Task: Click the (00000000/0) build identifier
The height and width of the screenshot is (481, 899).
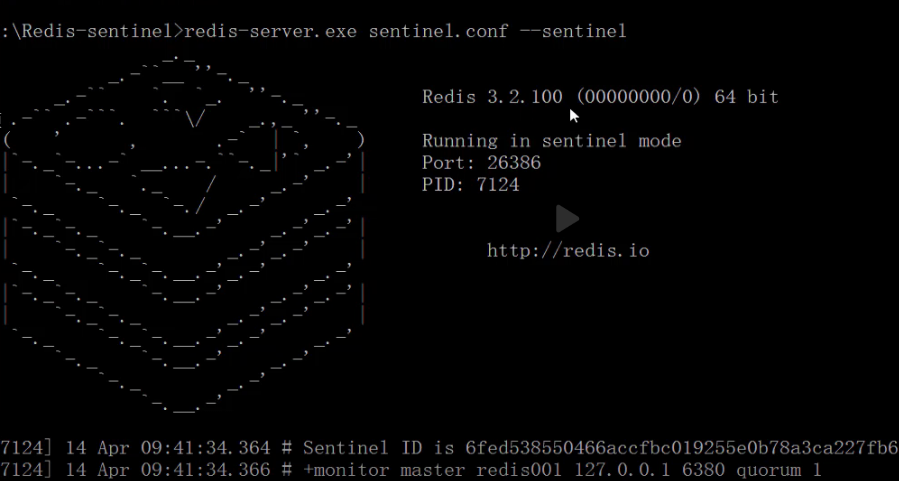Action: click(640, 97)
